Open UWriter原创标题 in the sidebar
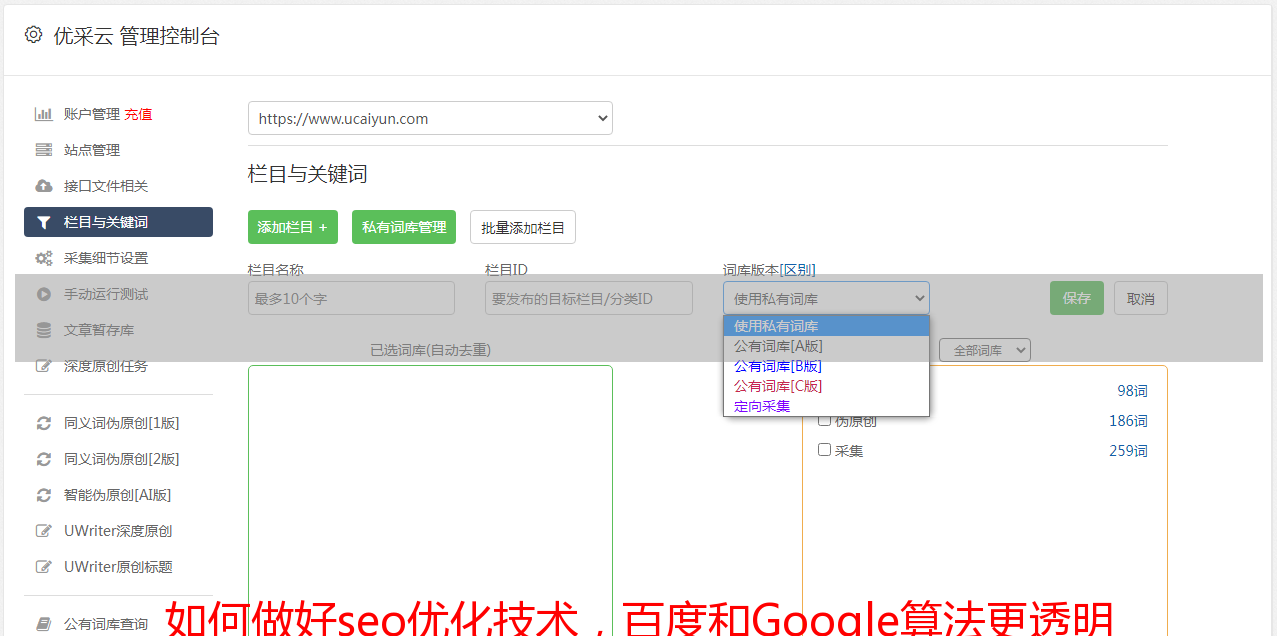Image resolution: width=1277 pixels, height=636 pixels. click(118, 567)
